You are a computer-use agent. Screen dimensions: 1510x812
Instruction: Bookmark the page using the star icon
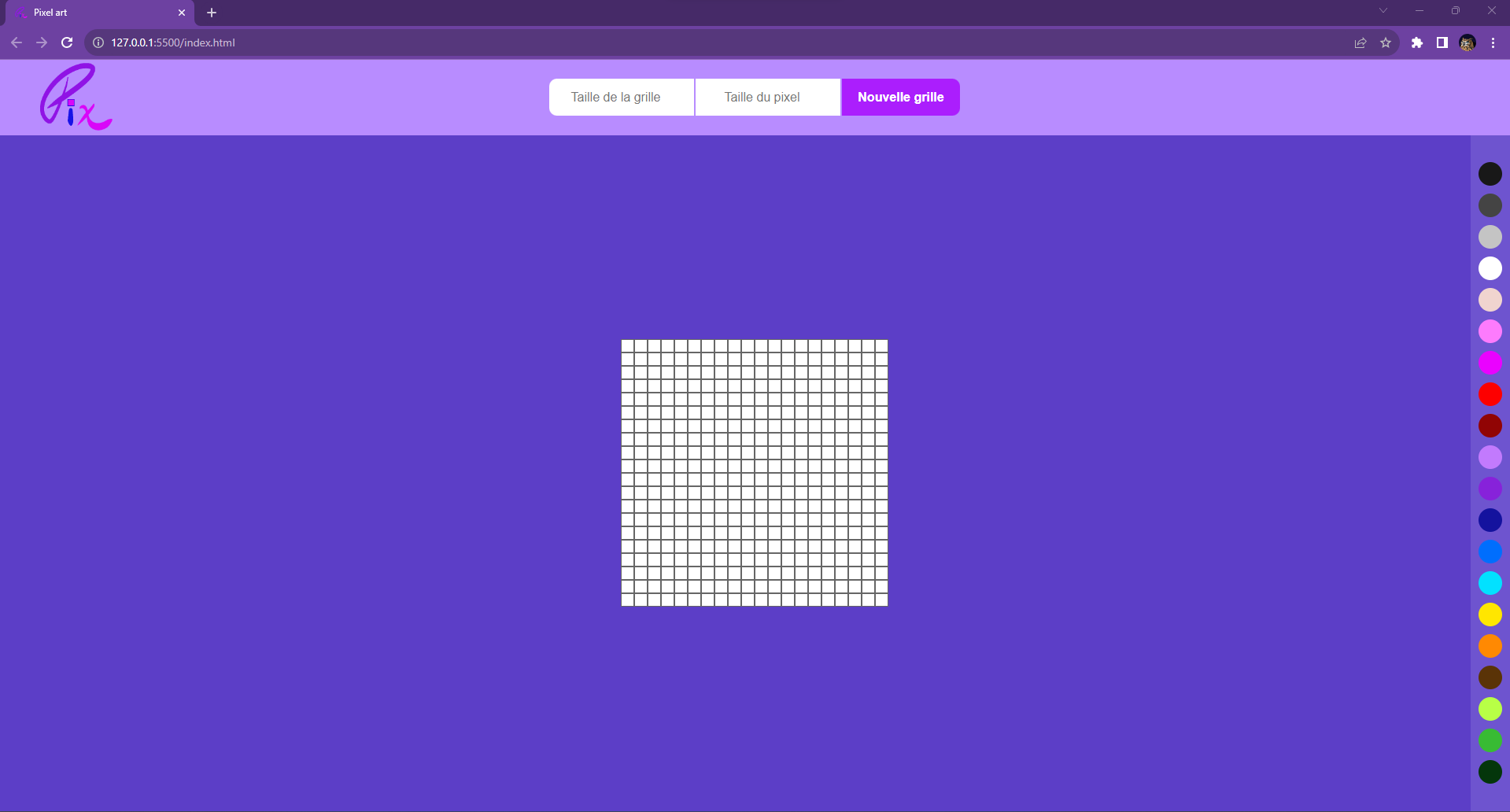click(1386, 42)
